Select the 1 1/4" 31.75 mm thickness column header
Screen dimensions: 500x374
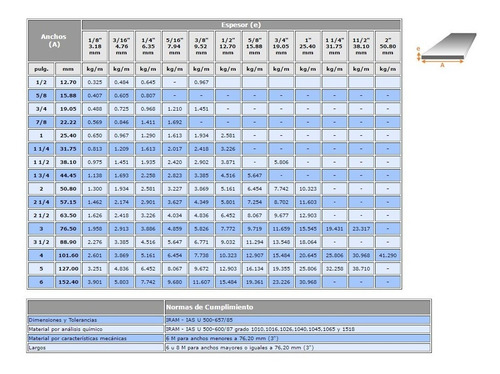point(334,46)
